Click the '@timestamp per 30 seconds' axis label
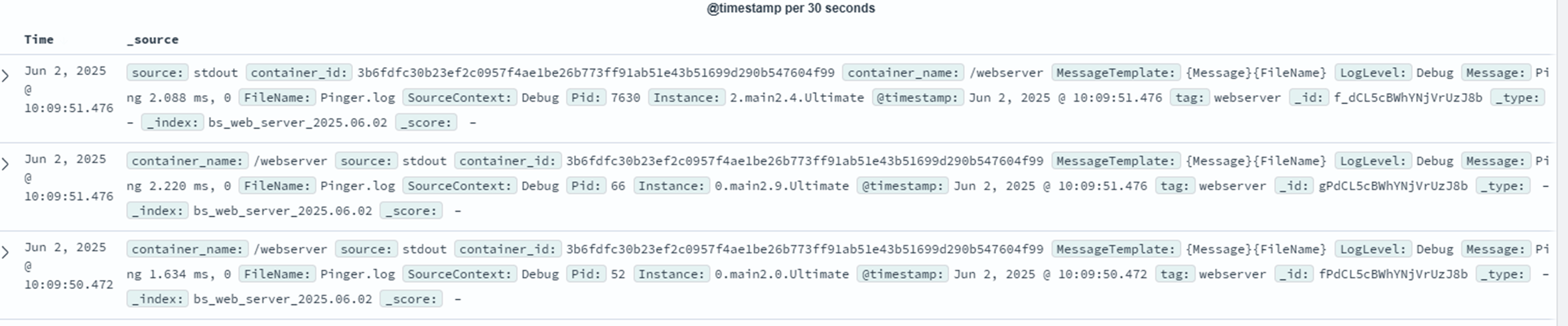Image resolution: width=1568 pixels, height=326 pixels. coord(790,9)
